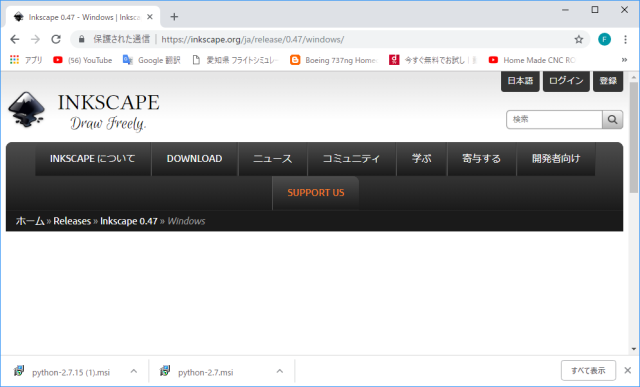Go to Releases breadcrumb link
The height and width of the screenshot is (387, 640).
72,221
